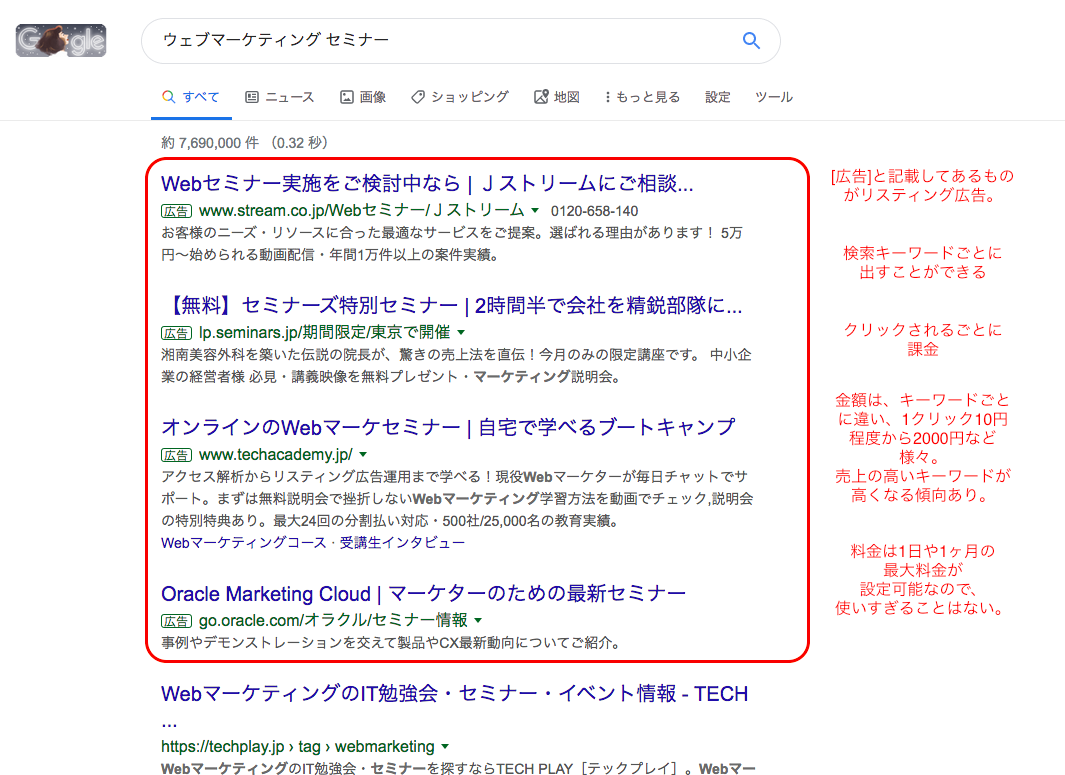The height and width of the screenshot is (775, 1065).
Task: Open the Webマーケティングコース sitelink
Action: click(244, 543)
